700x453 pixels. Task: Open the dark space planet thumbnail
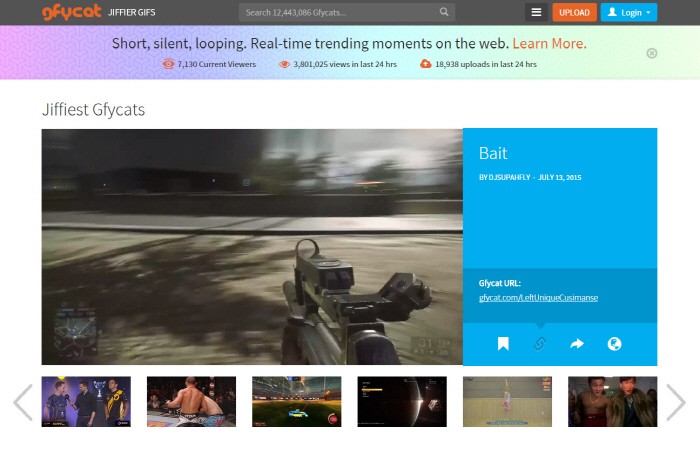[402, 402]
